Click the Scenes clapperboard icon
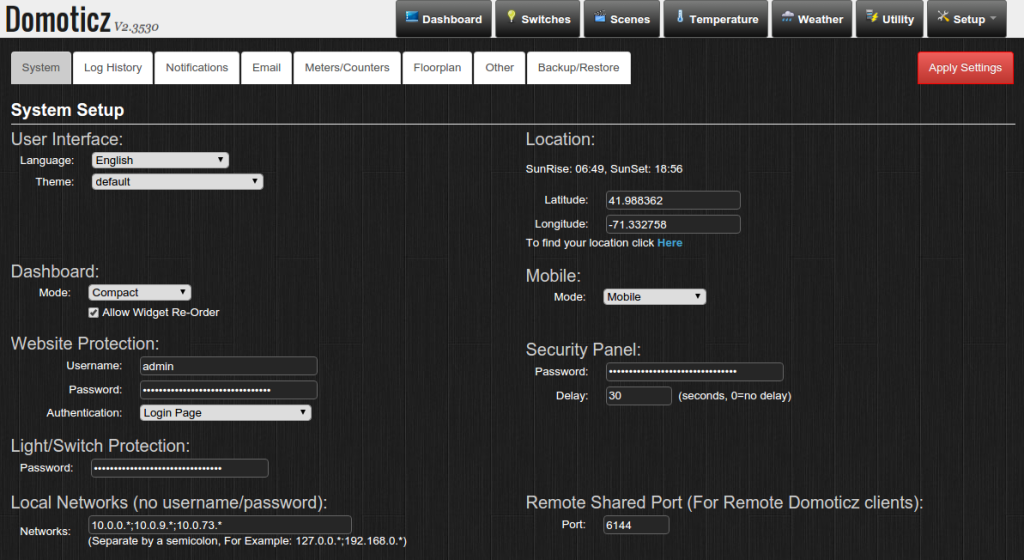This screenshot has height=560, width=1024. point(600,17)
